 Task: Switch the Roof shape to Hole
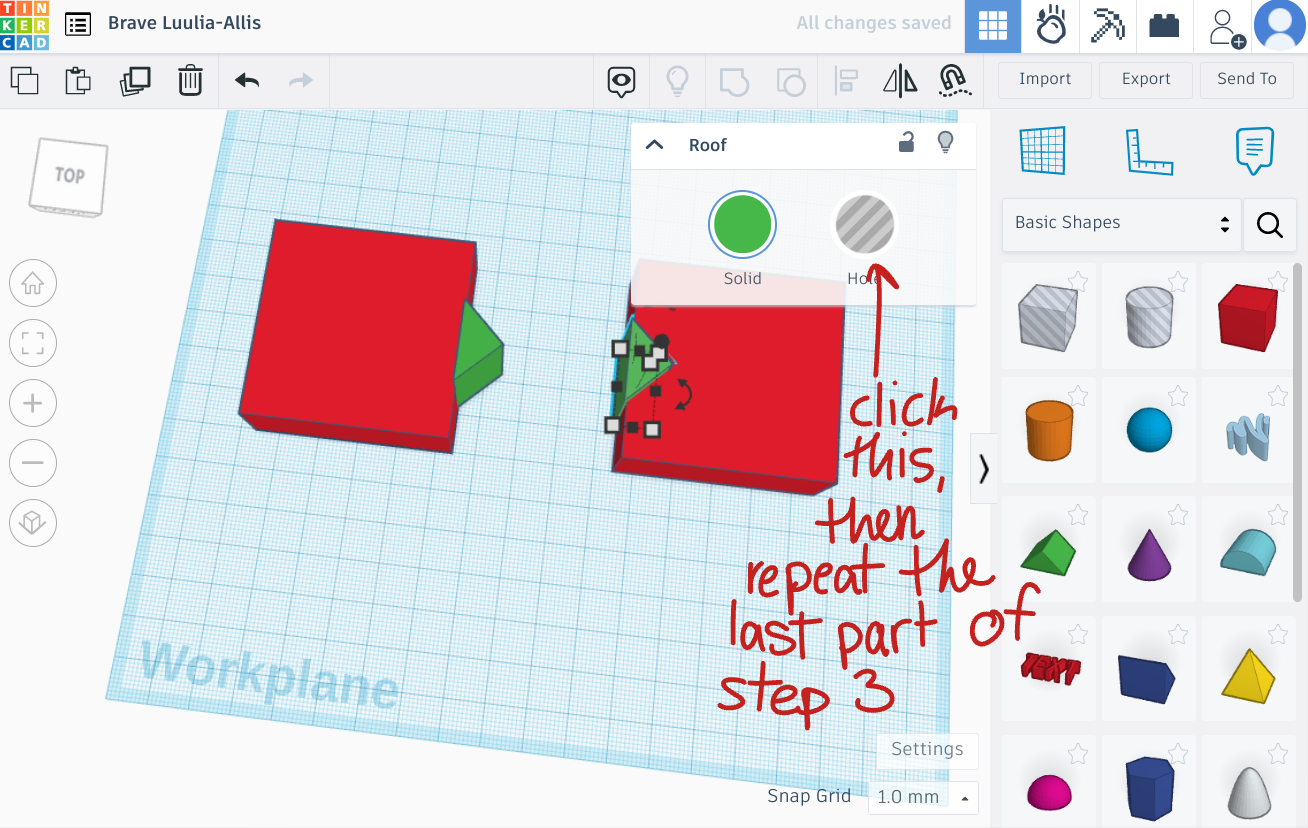click(x=864, y=224)
